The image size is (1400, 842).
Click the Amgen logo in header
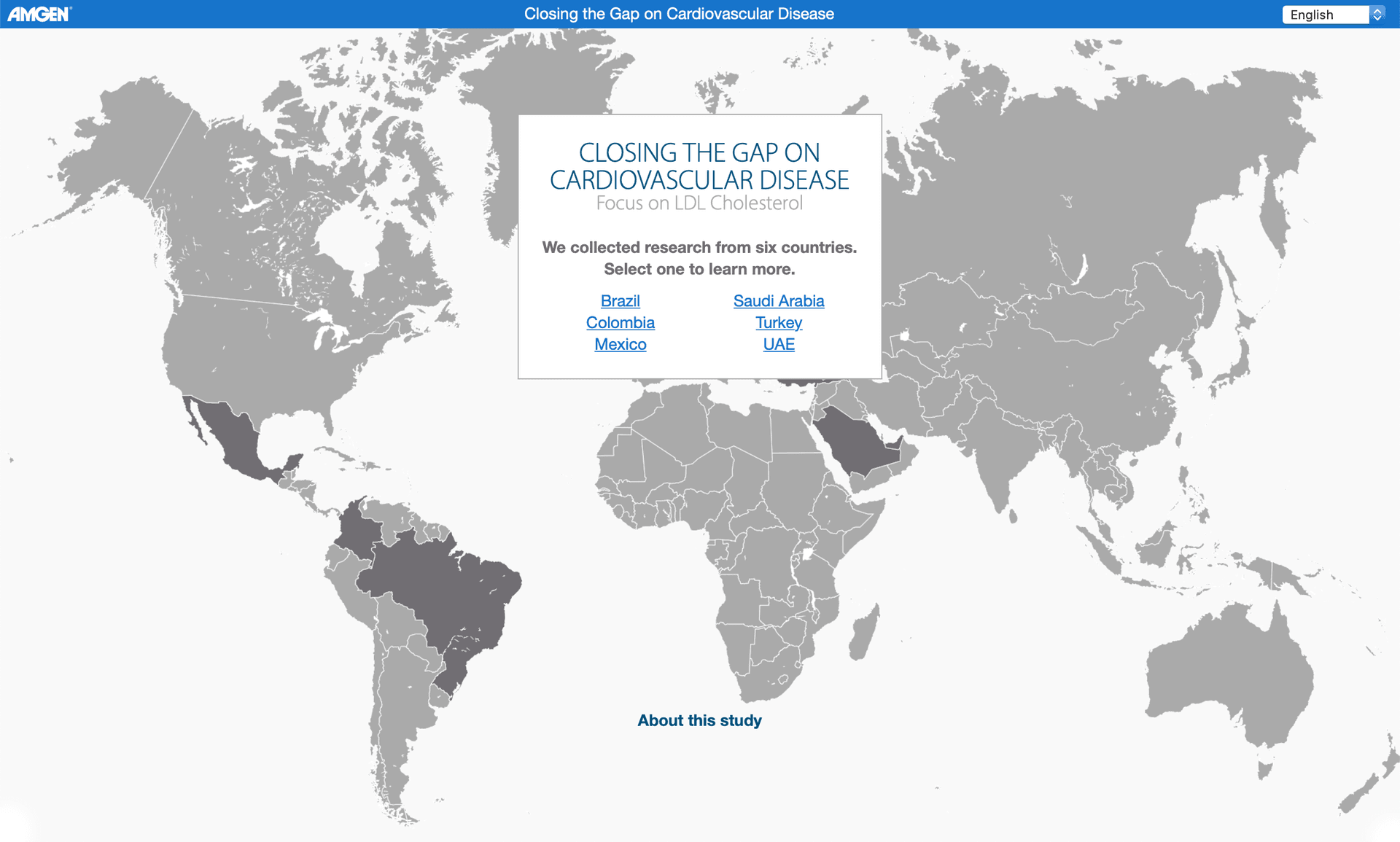[39, 14]
